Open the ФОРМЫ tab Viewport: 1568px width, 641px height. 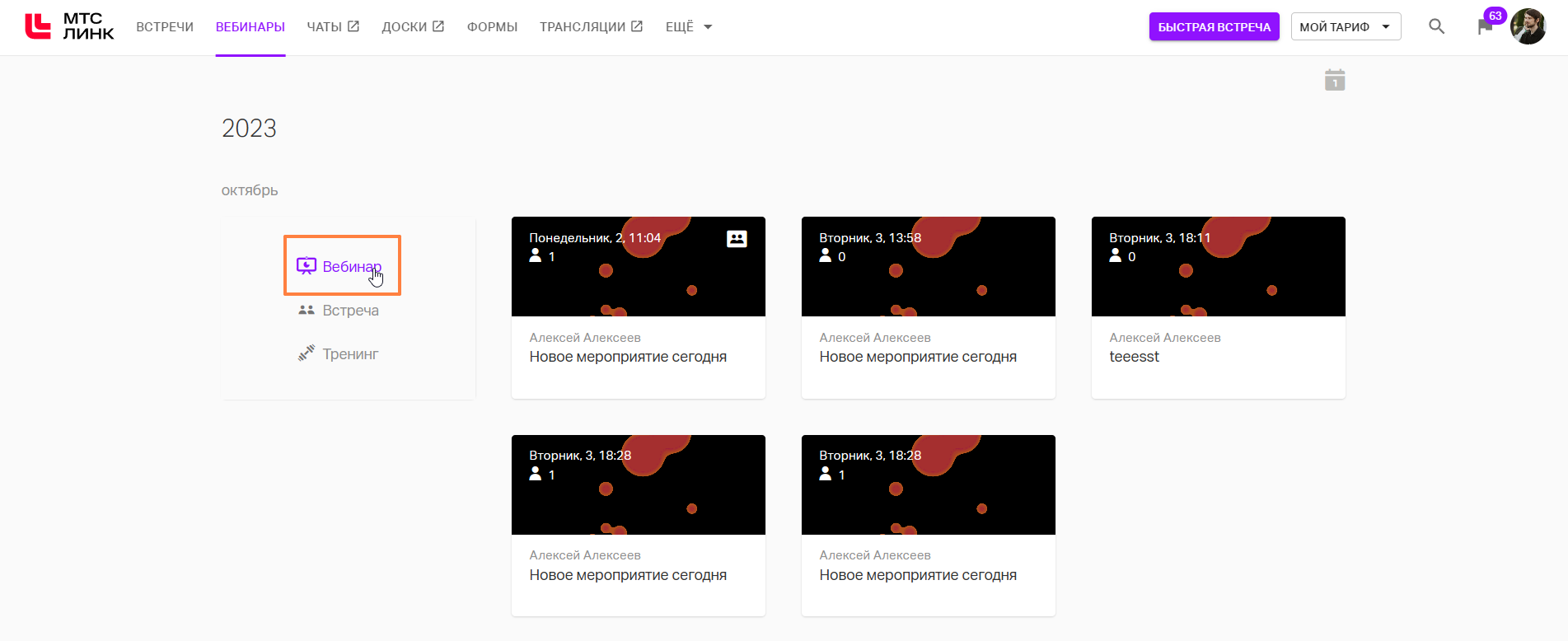(492, 27)
